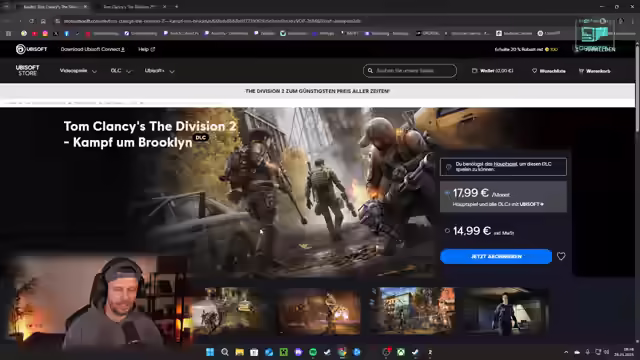Expand the Ubisoft+ dropdown menu

160,71
